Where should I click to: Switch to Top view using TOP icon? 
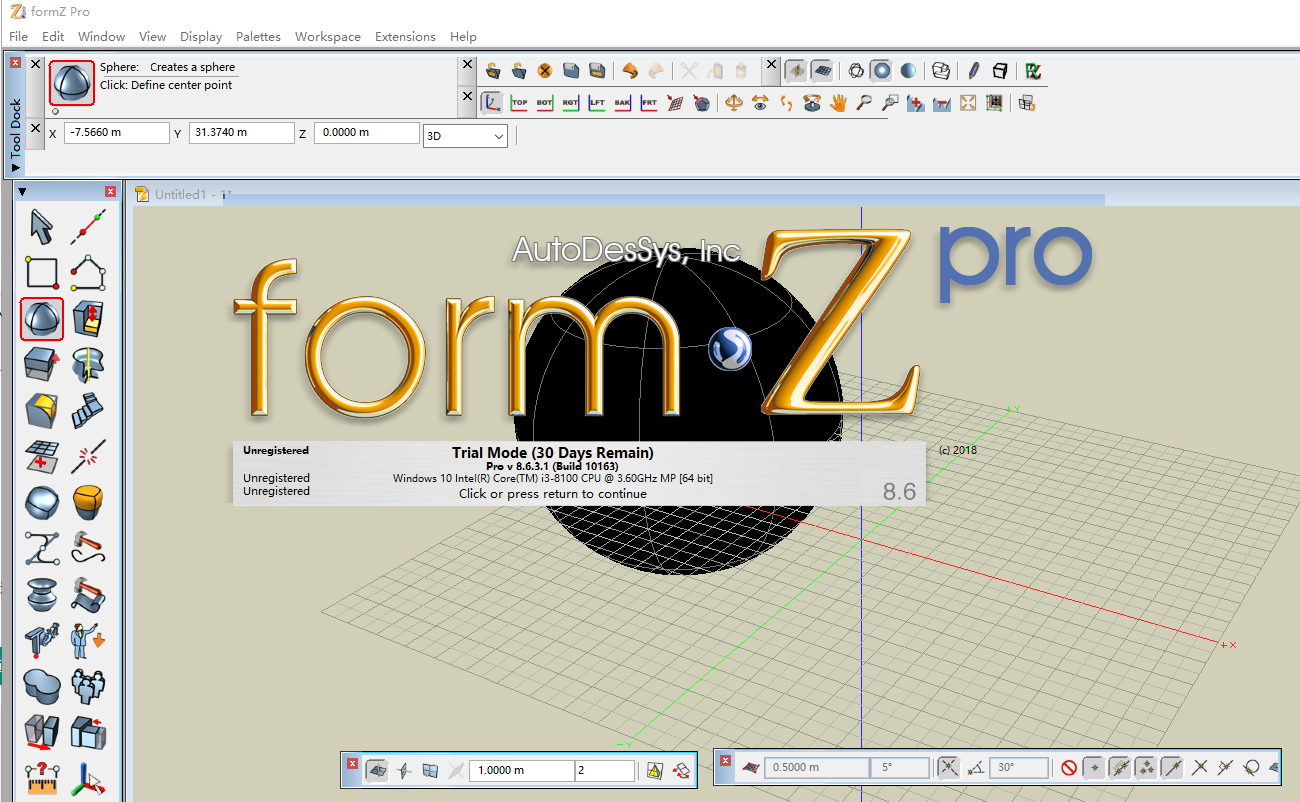(519, 102)
